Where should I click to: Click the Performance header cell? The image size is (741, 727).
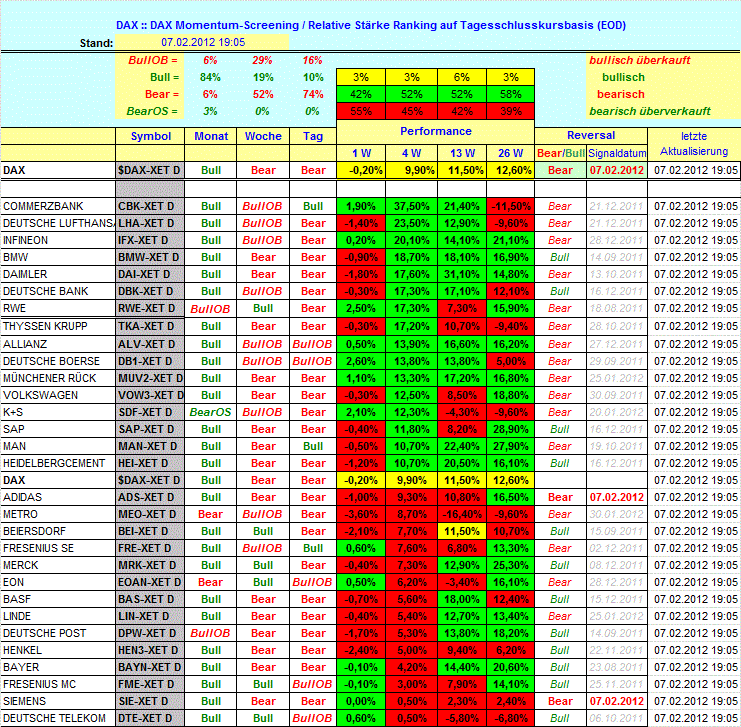pyautogui.click(x=435, y=131)
